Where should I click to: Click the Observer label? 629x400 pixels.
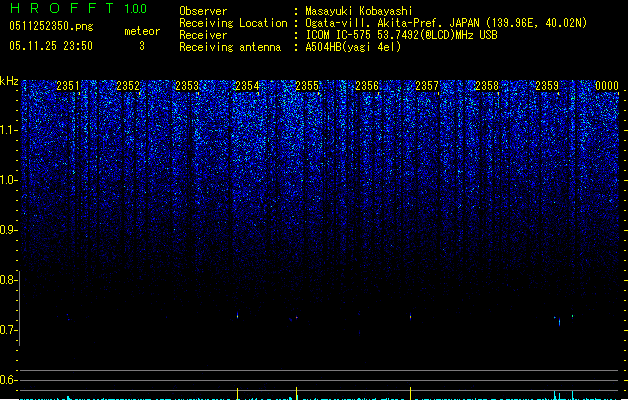pyautogui.click(x=203, y=11)
